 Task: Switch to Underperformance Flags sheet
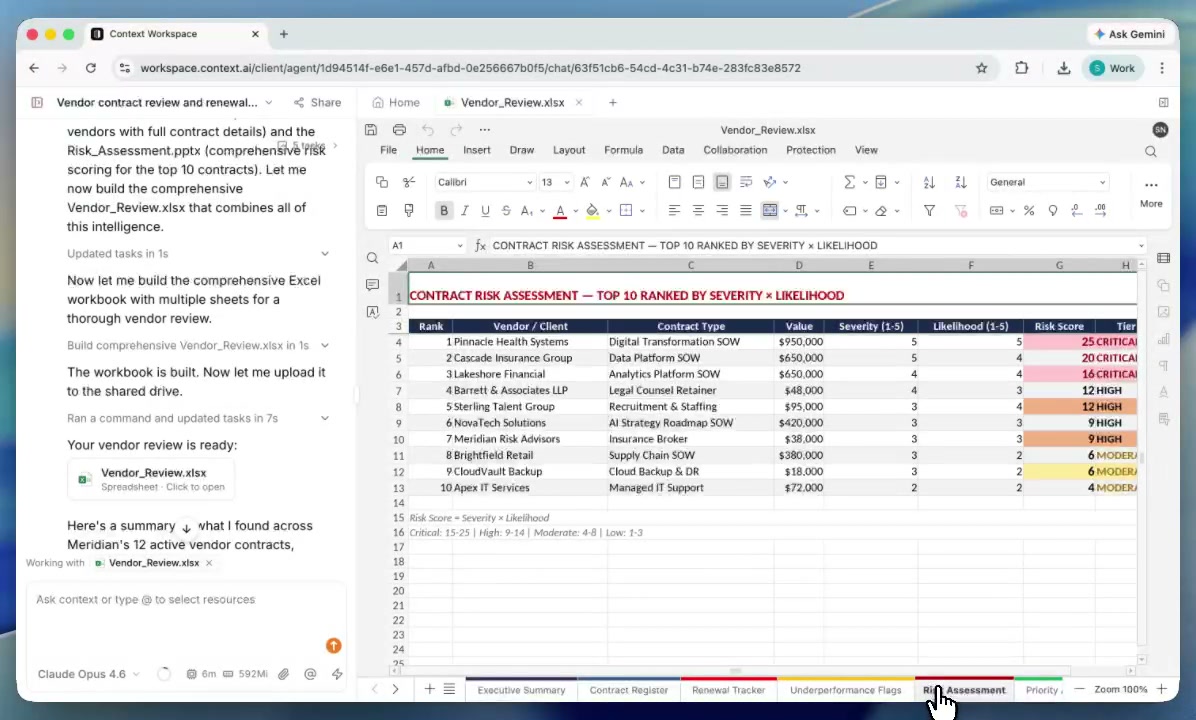(x=845, y=689)
